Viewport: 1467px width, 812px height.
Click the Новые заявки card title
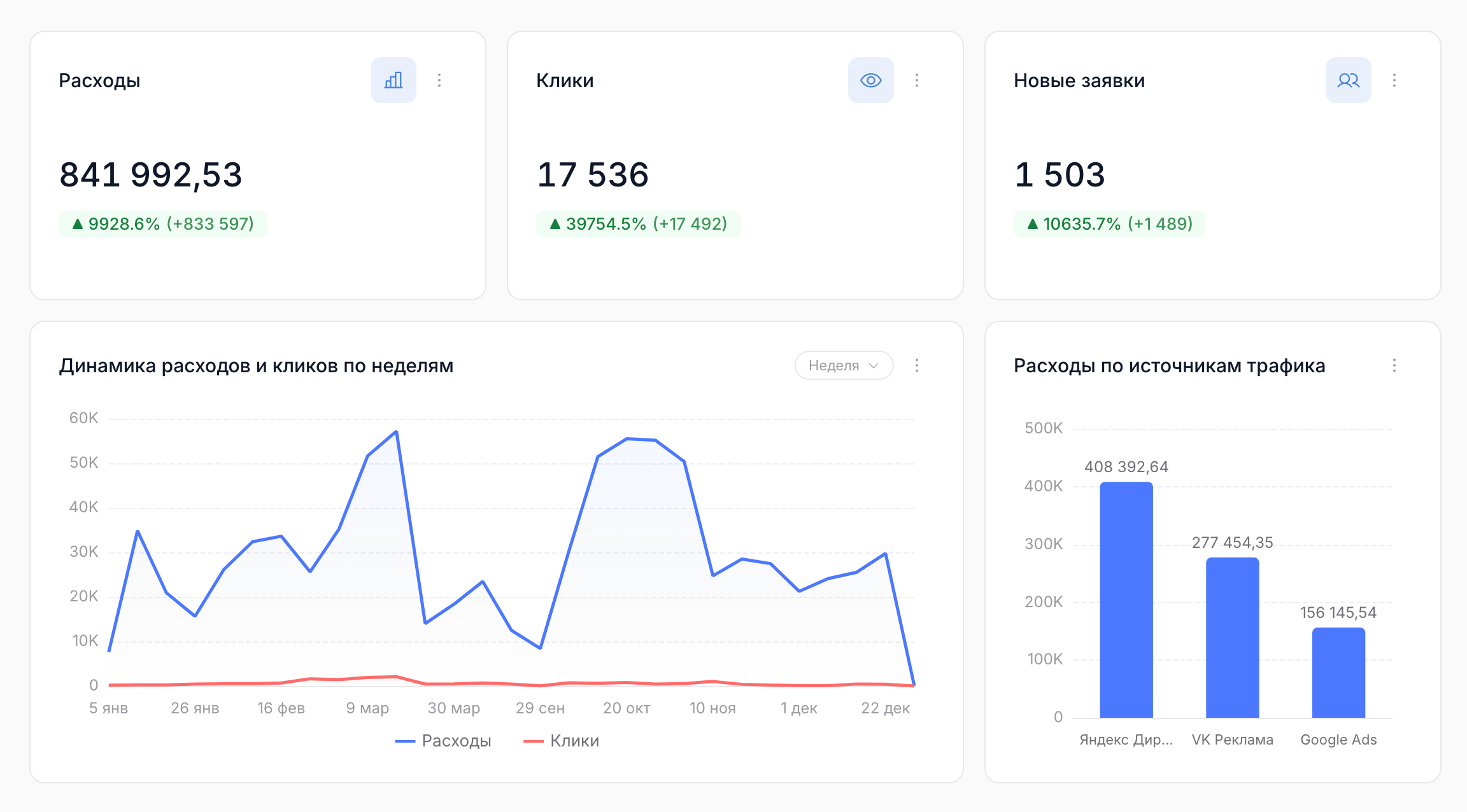1079,81
